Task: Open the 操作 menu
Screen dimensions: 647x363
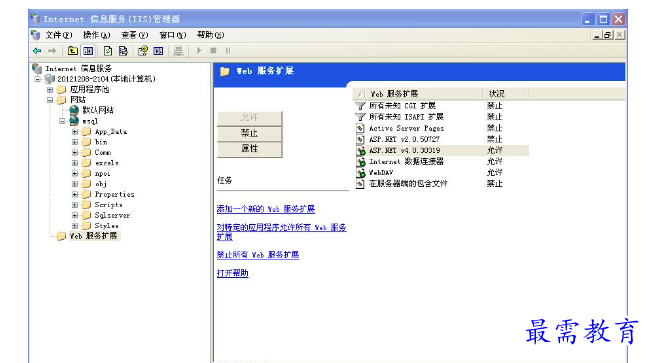Action: pos(97,35)
